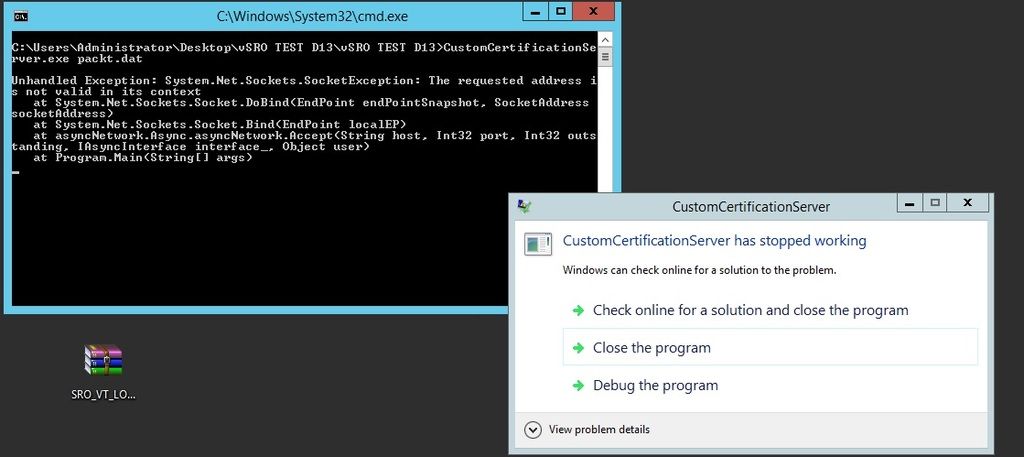This screenshot has height=457, width=1024.
Task: Click the application icon beside the stopped working heading
Action: pyautogui.click(x=538, y=243)
